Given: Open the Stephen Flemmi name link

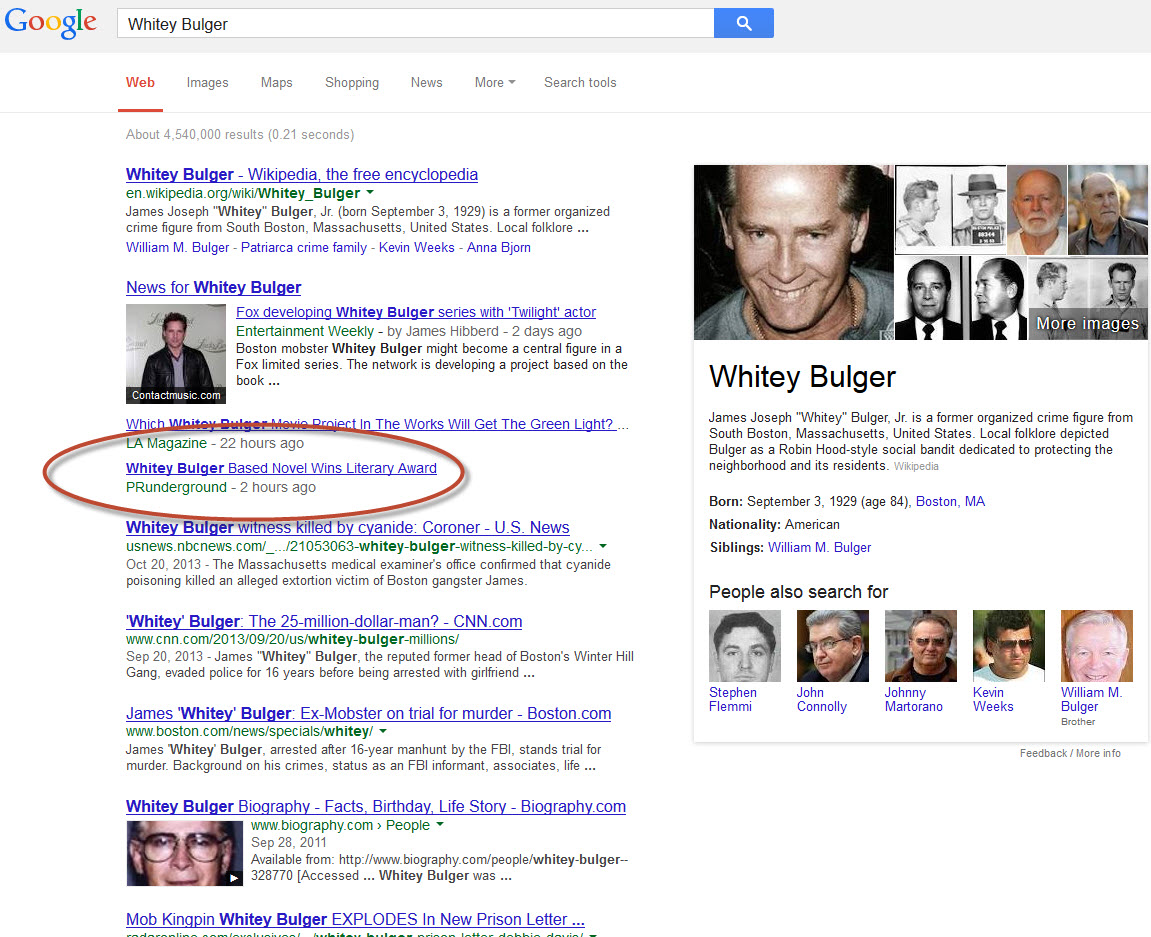Looking at the screenshot, I should coord(733,700).
